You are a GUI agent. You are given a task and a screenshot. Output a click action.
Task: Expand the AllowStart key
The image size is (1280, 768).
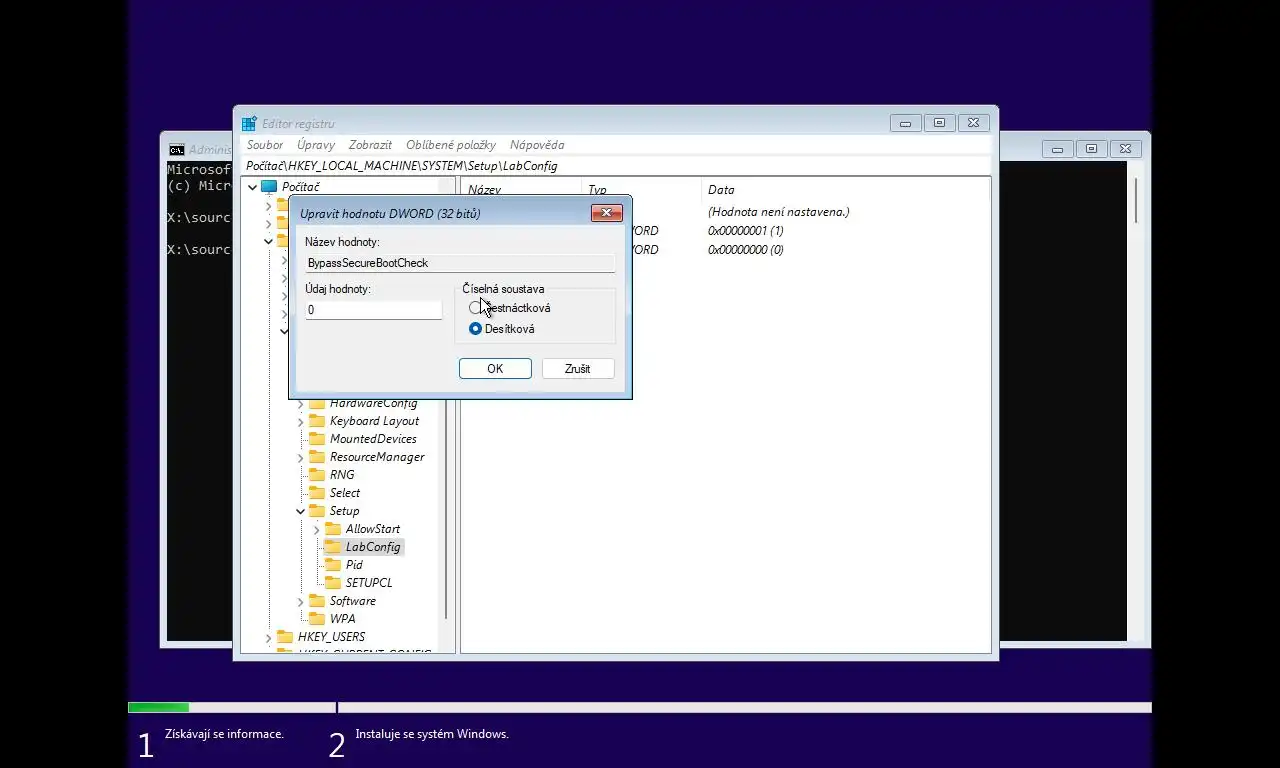point(316,530)
